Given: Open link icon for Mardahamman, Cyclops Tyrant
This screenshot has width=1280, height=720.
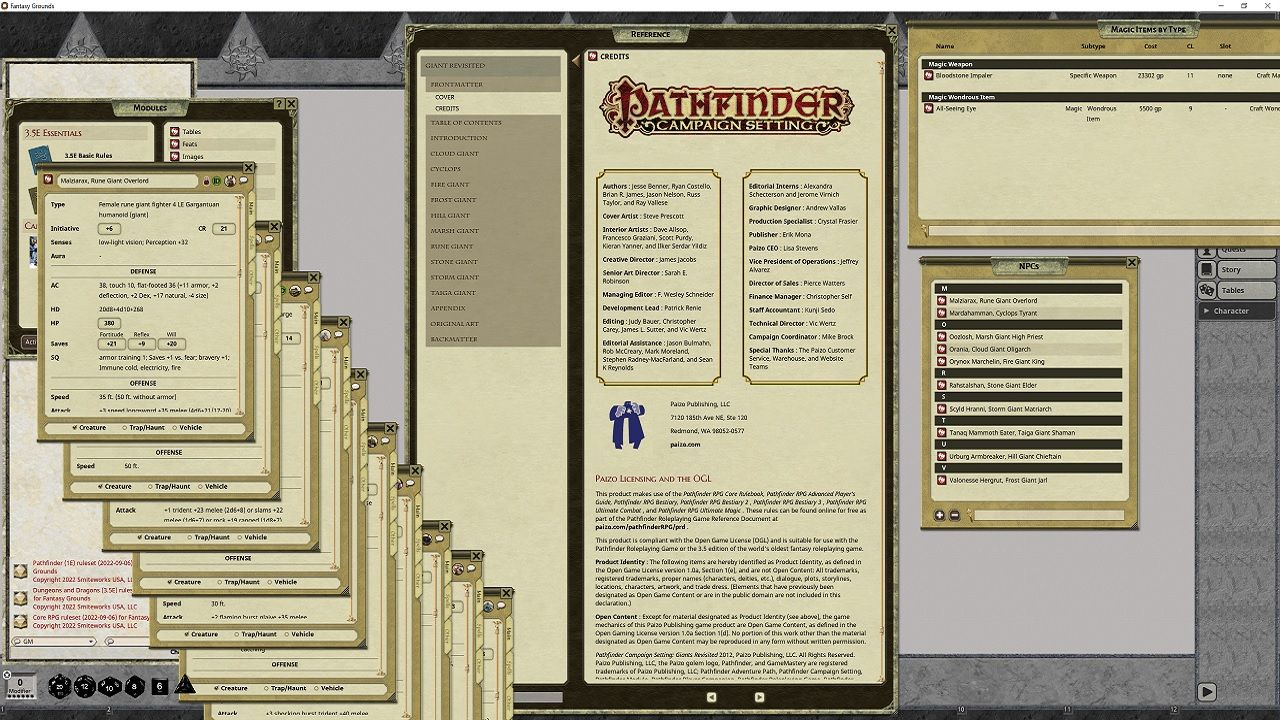Looking at the screenshot, I should click(x=942, y=313).
